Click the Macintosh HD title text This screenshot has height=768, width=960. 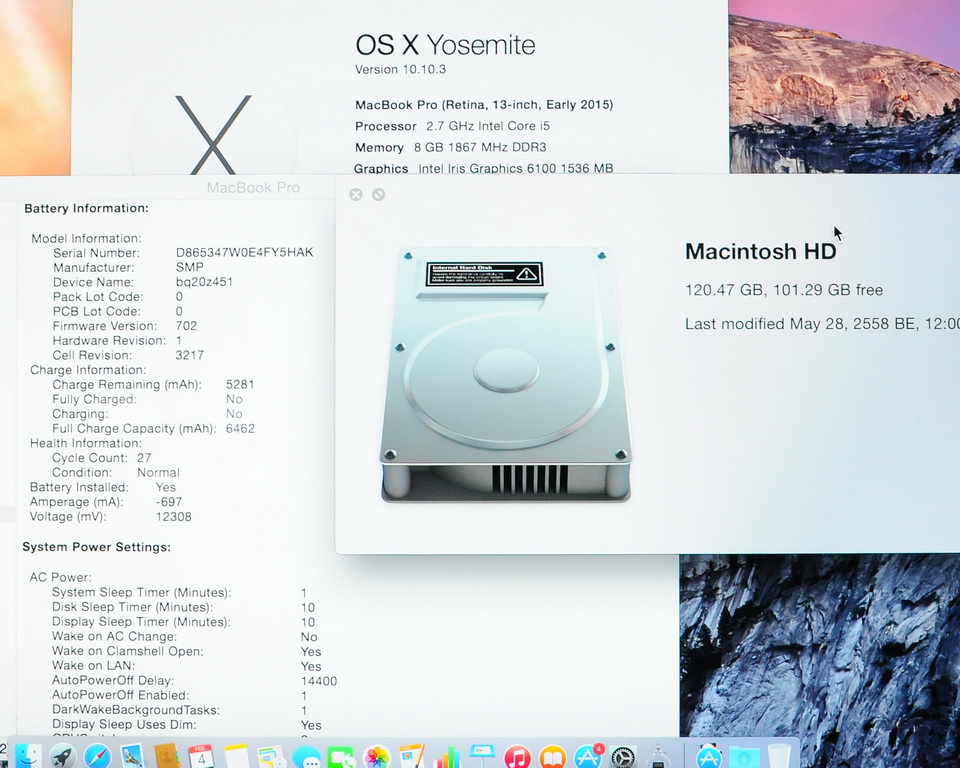[x=760, y=251]
